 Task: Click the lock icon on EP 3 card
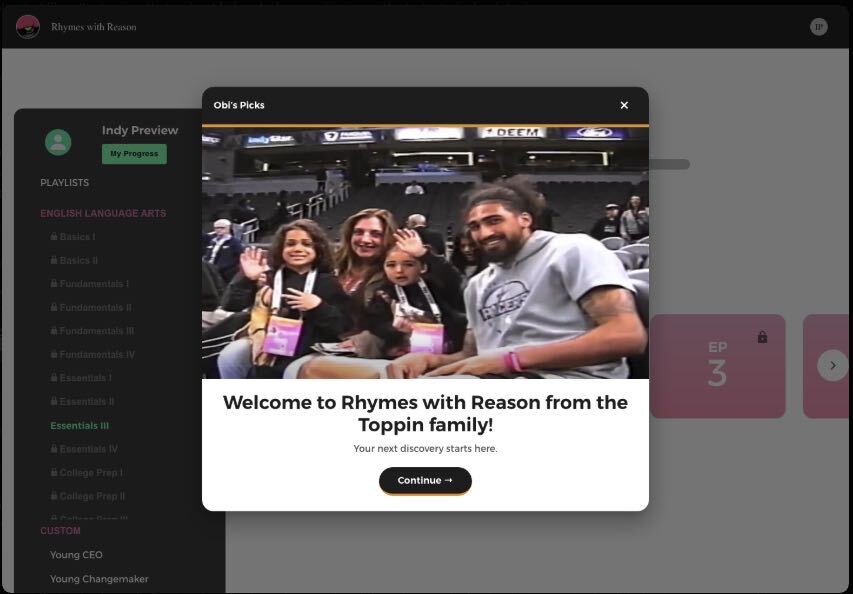[762, 337]
